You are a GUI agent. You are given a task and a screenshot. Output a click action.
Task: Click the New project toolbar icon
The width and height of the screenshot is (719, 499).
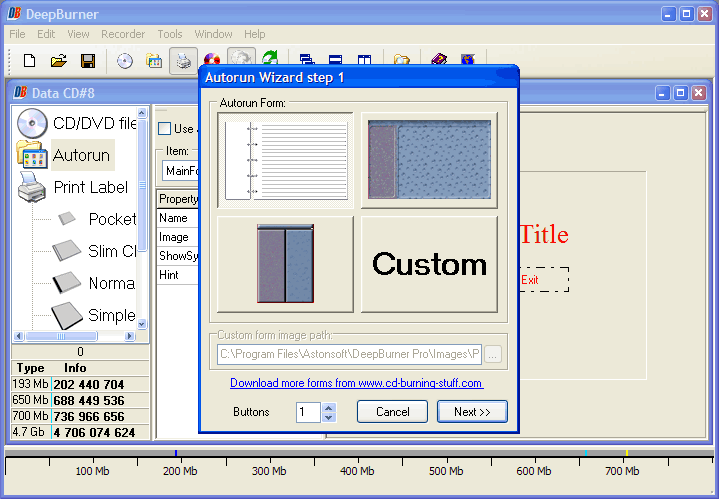pos(29,61)
